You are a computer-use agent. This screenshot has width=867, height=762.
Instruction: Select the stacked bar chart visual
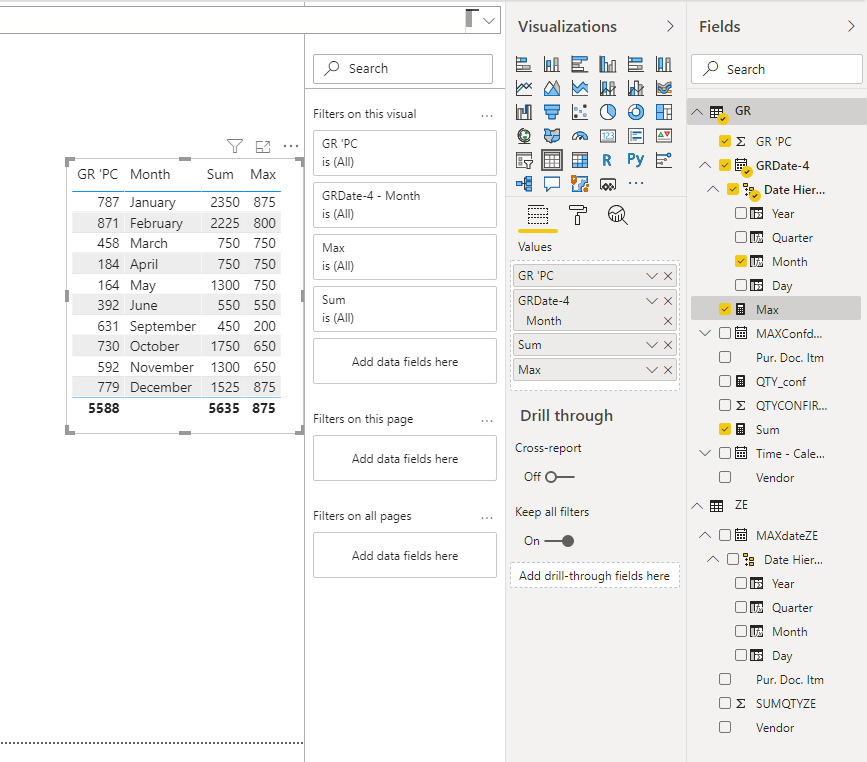524,65
